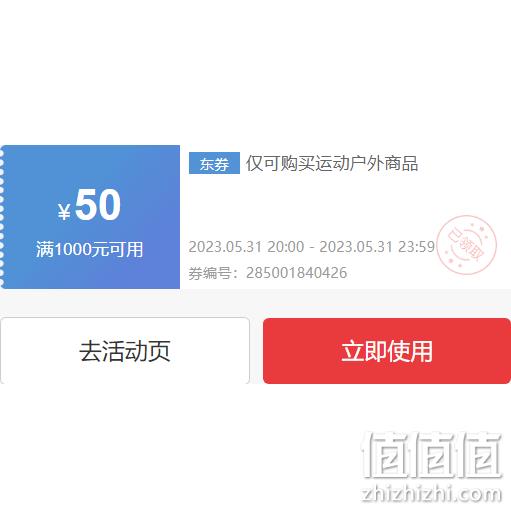Click the 券编号 label
511x511 pixels.
(210, 273)
